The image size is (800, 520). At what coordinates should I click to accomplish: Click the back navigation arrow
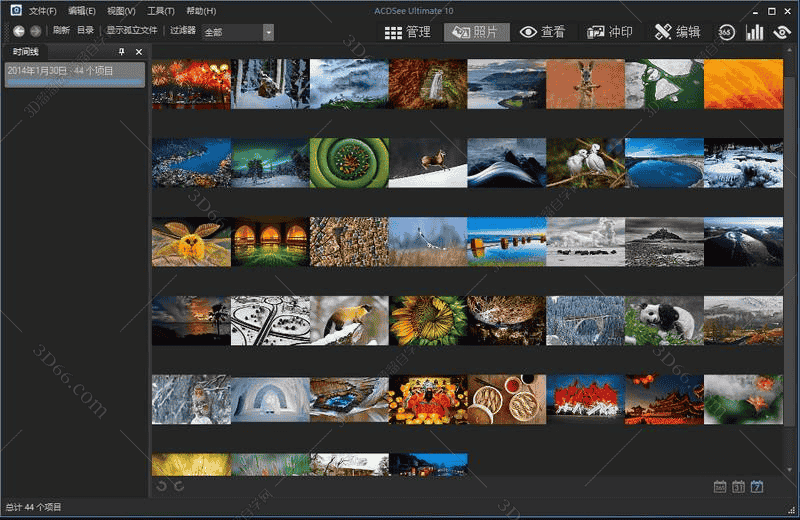19,31
